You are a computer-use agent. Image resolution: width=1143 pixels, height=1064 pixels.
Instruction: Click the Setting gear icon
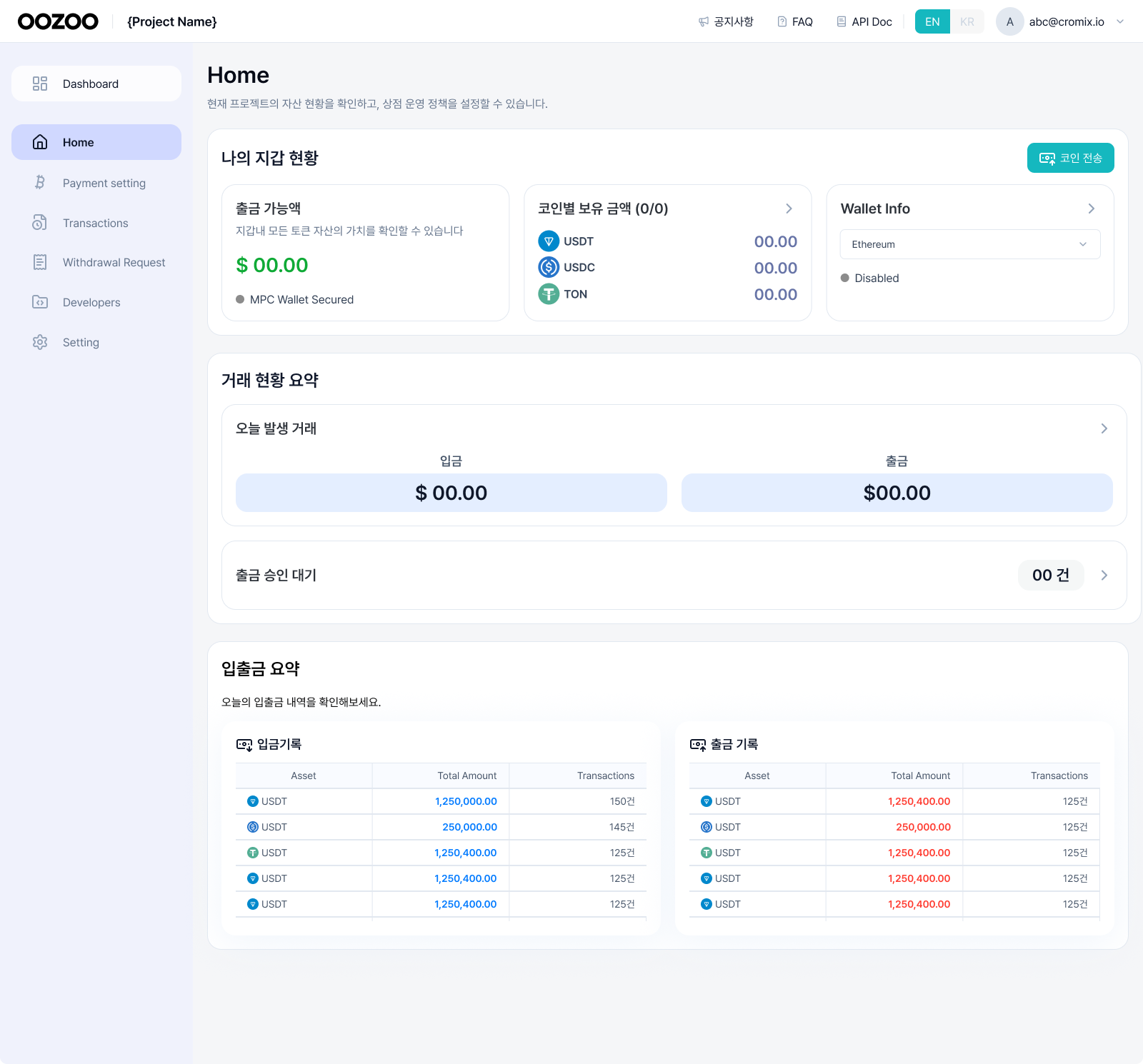tap(40, 342)
